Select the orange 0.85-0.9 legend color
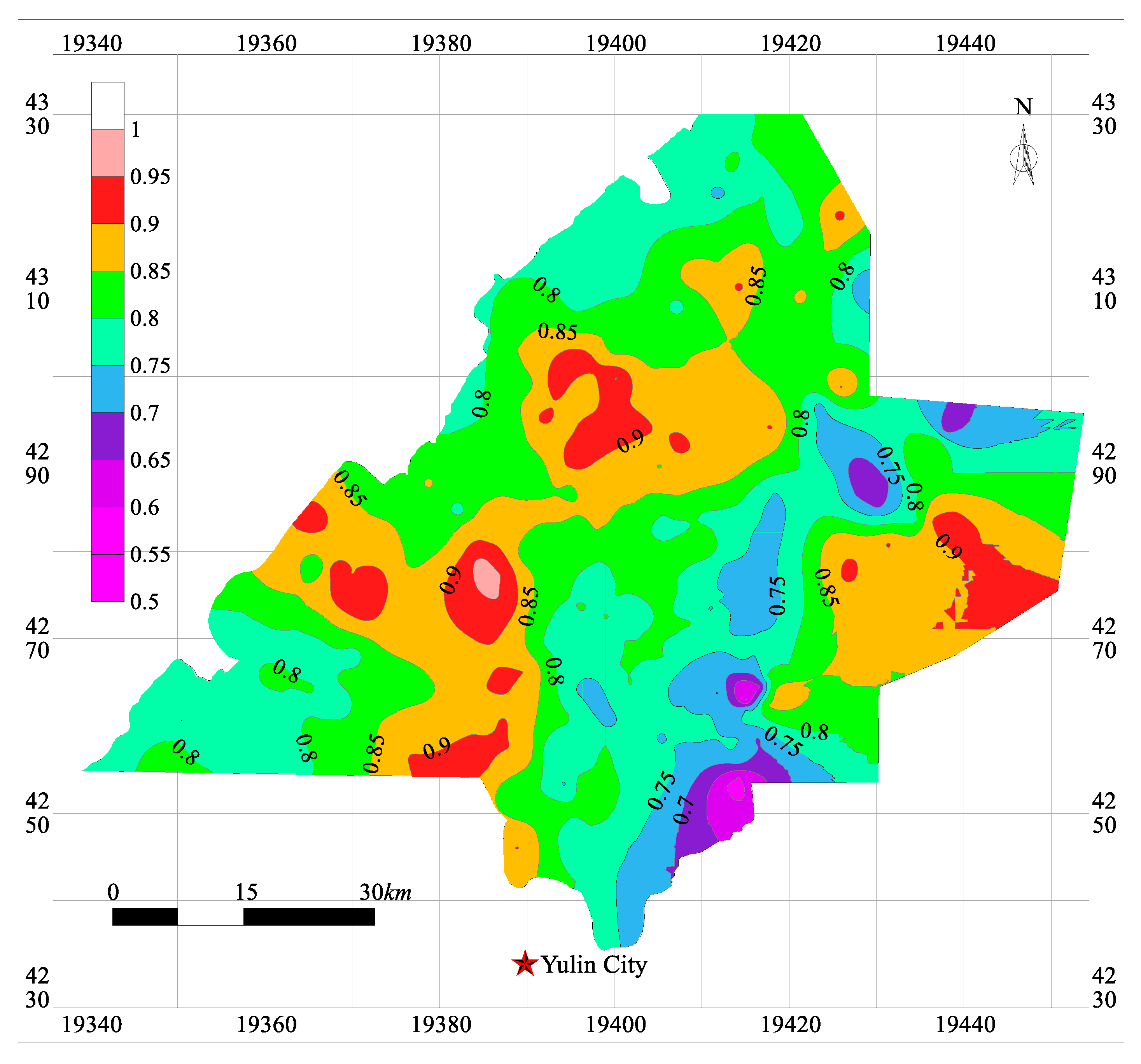 (107, 247)
